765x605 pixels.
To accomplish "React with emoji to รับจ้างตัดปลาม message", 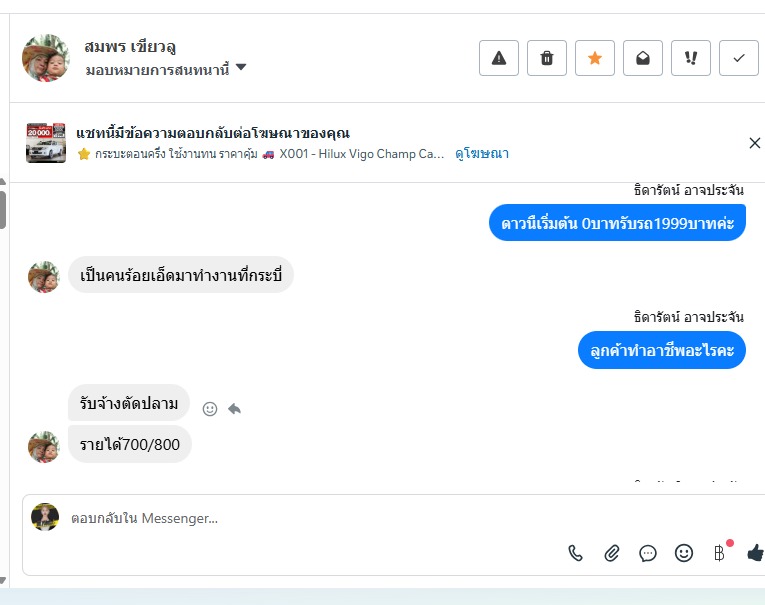I will pyautogui.click(x=210, y=408).
